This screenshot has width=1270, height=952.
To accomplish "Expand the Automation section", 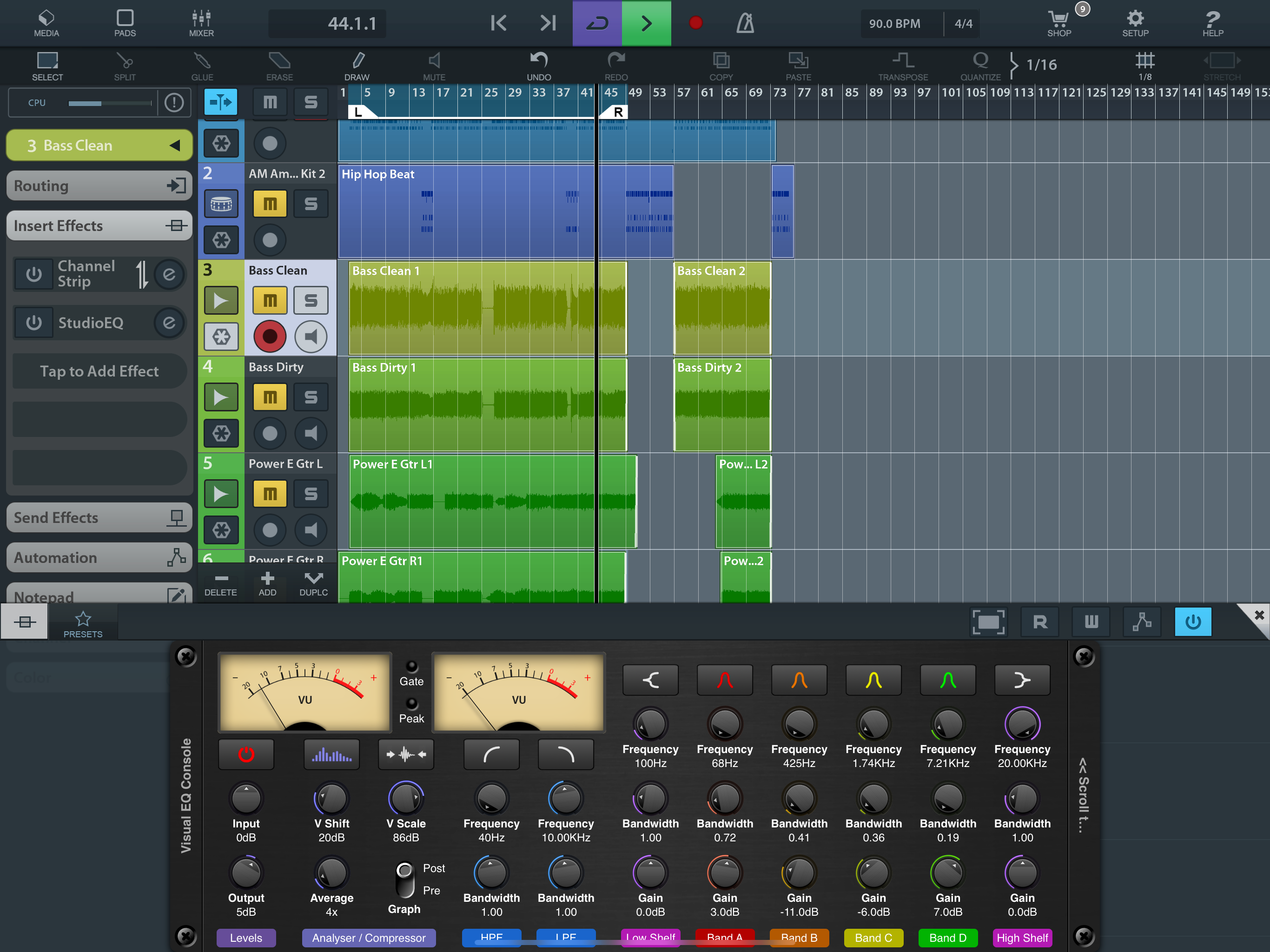I will pyautogui.click(x=99, y=557).
